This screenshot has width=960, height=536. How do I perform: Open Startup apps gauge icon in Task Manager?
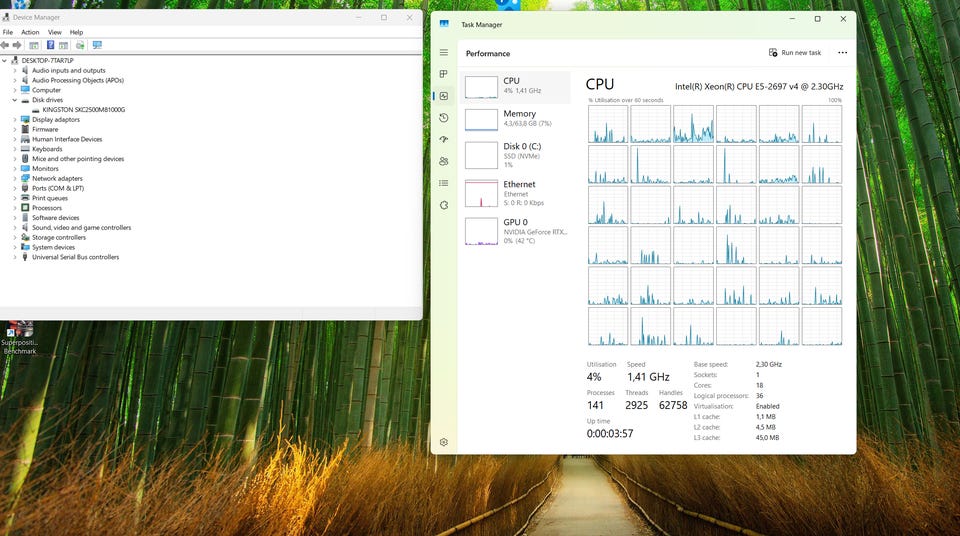444,140
